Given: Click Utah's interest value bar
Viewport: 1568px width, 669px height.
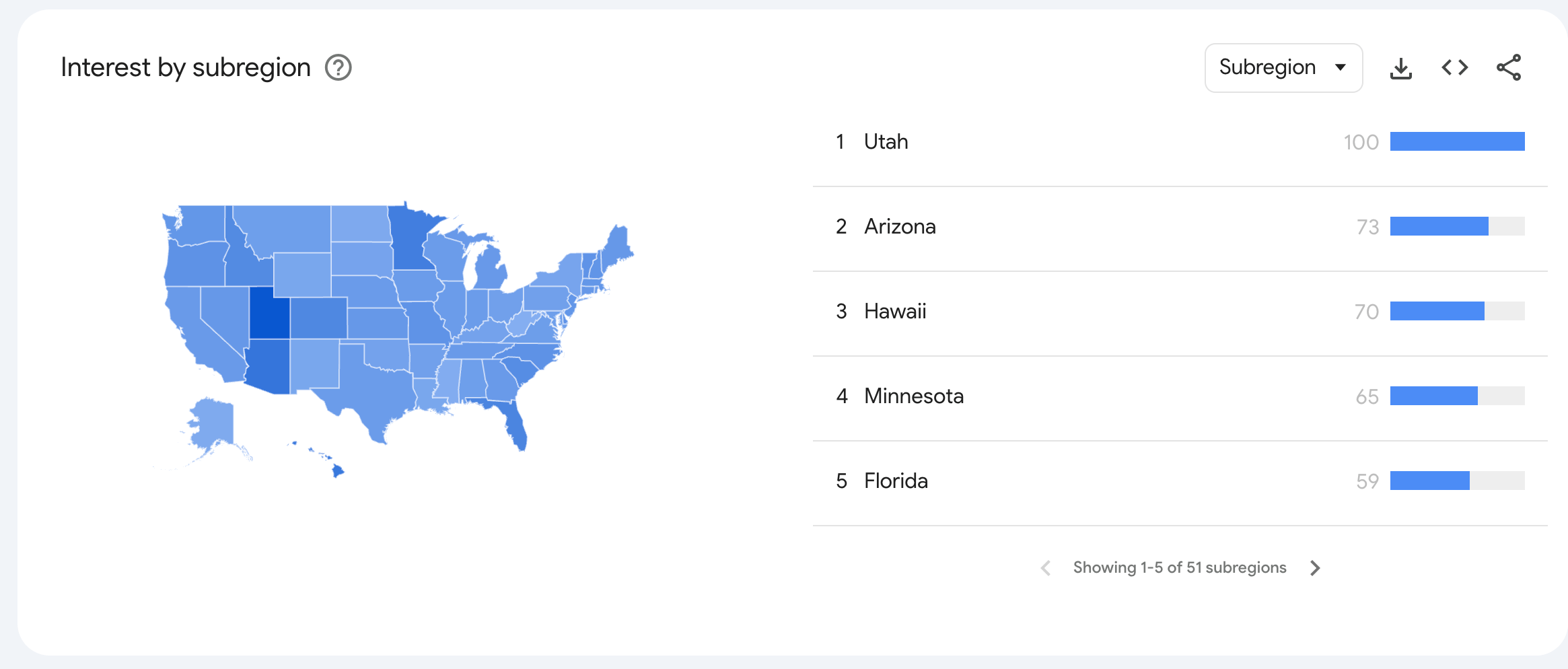Looking at the screenshot, I should tap(1459, 141).
